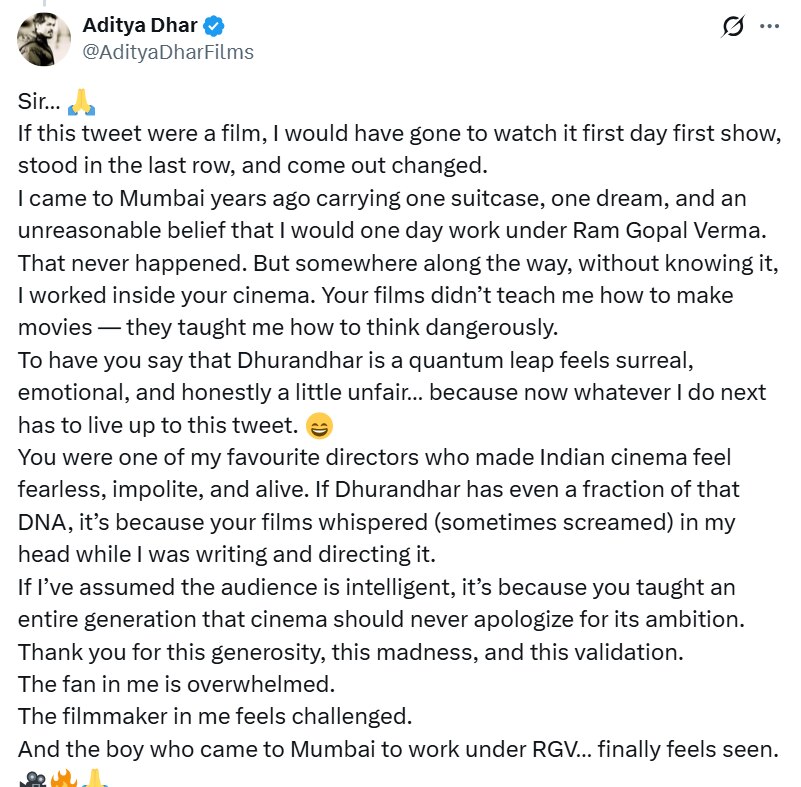Click the grinning emoji after "this tweet."
801x787 pixels.
[x=318, y=427]
